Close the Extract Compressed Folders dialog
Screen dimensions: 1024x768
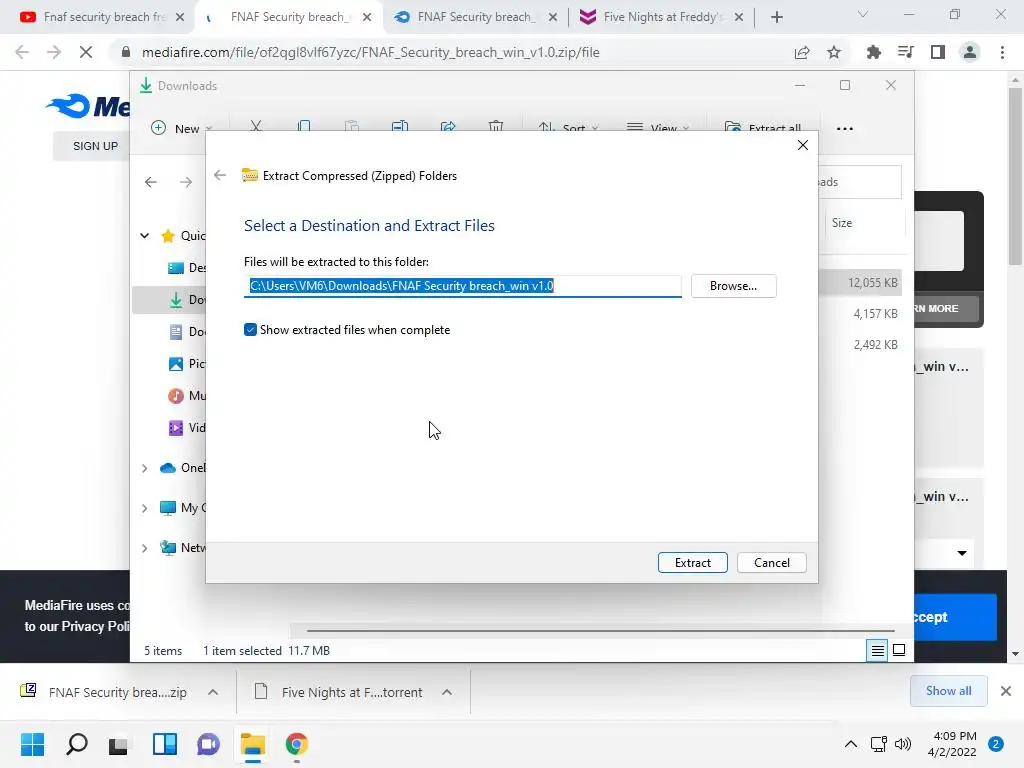click(x=803, y=145)
